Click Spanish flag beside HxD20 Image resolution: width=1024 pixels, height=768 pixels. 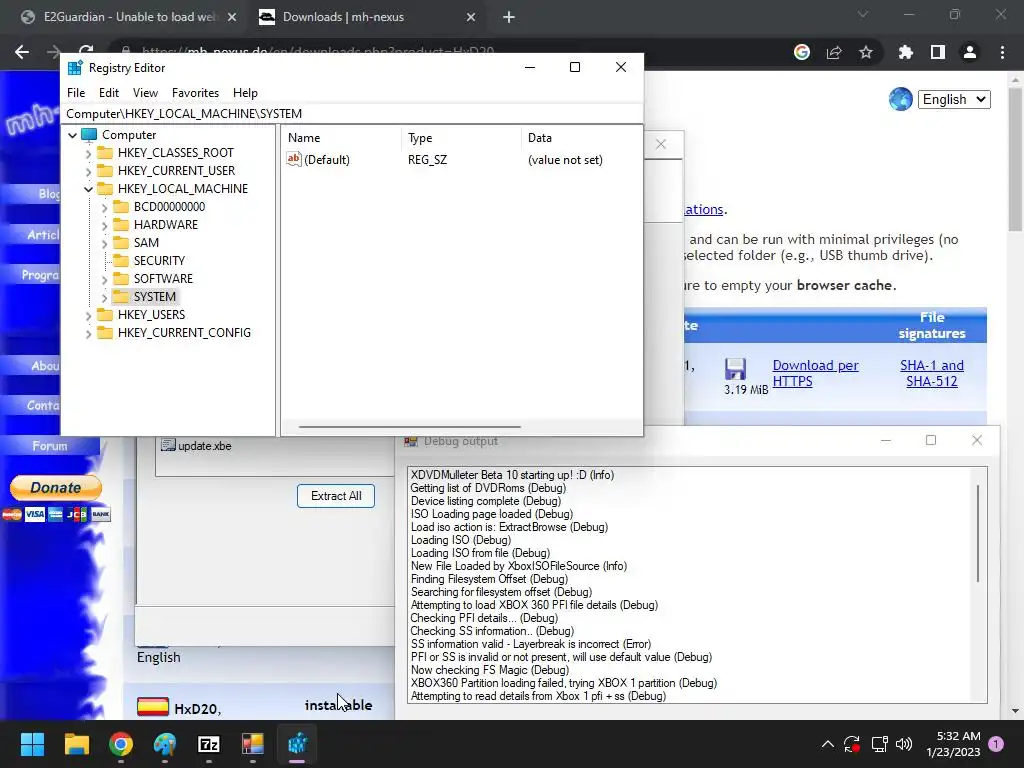[x=153, y=707]
